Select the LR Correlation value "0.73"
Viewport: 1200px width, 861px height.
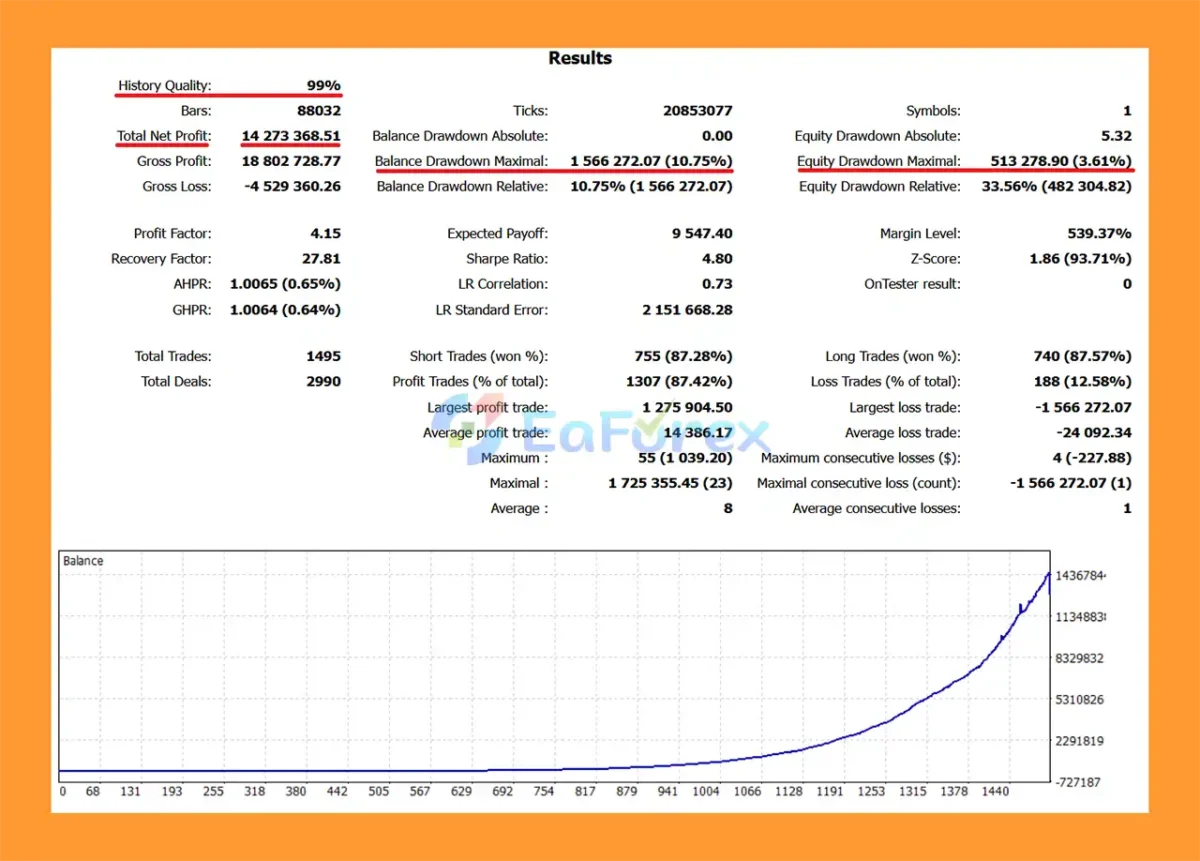pos(717,284)
